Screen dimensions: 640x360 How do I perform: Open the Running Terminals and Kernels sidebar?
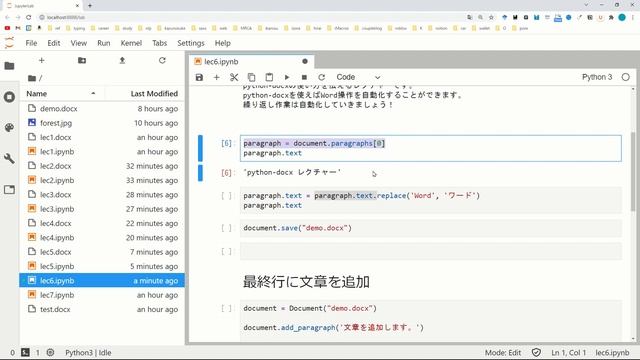pos(9,97)
